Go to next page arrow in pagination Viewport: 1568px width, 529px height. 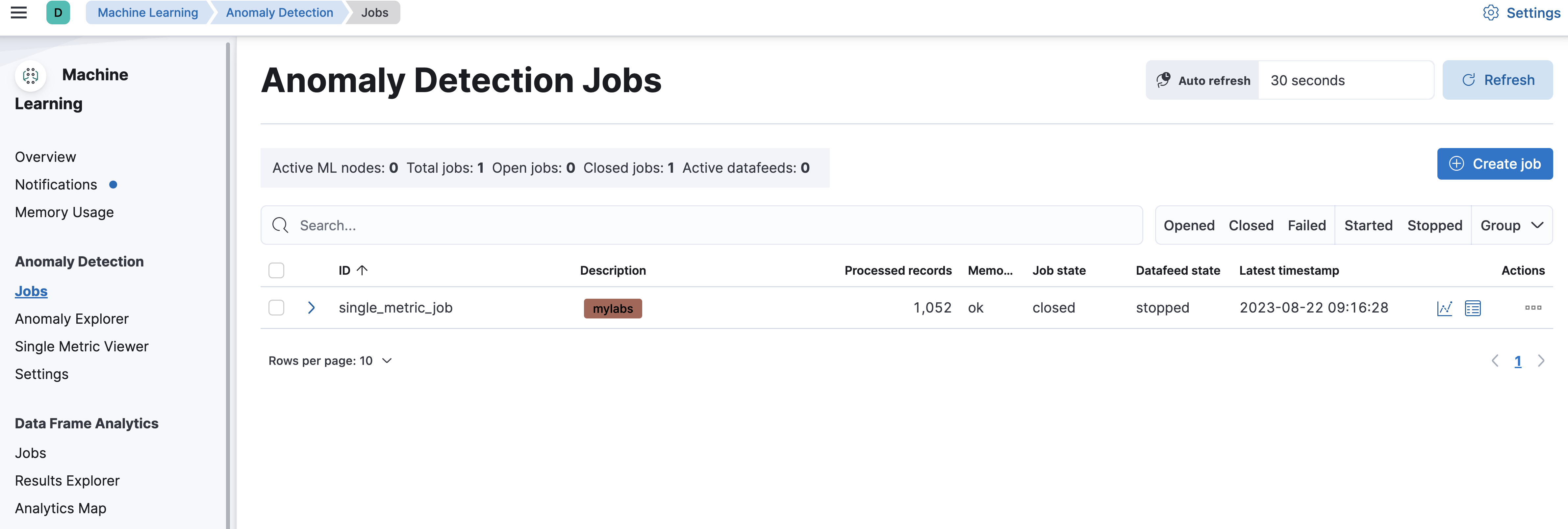click(1541, 361)
